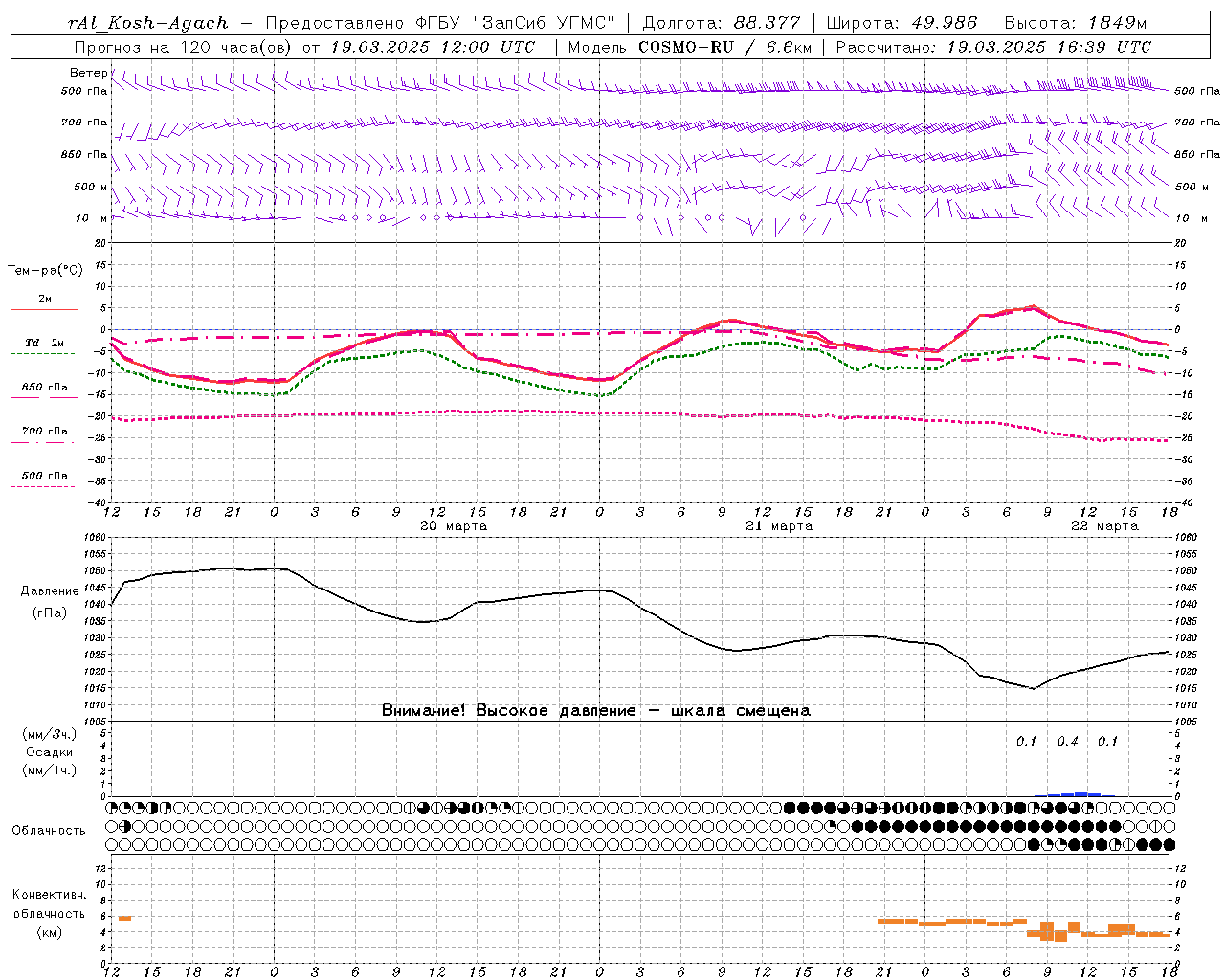Click the Облачность cloudiness label
Screen dimensions: 1225x980
click(49, 830)
